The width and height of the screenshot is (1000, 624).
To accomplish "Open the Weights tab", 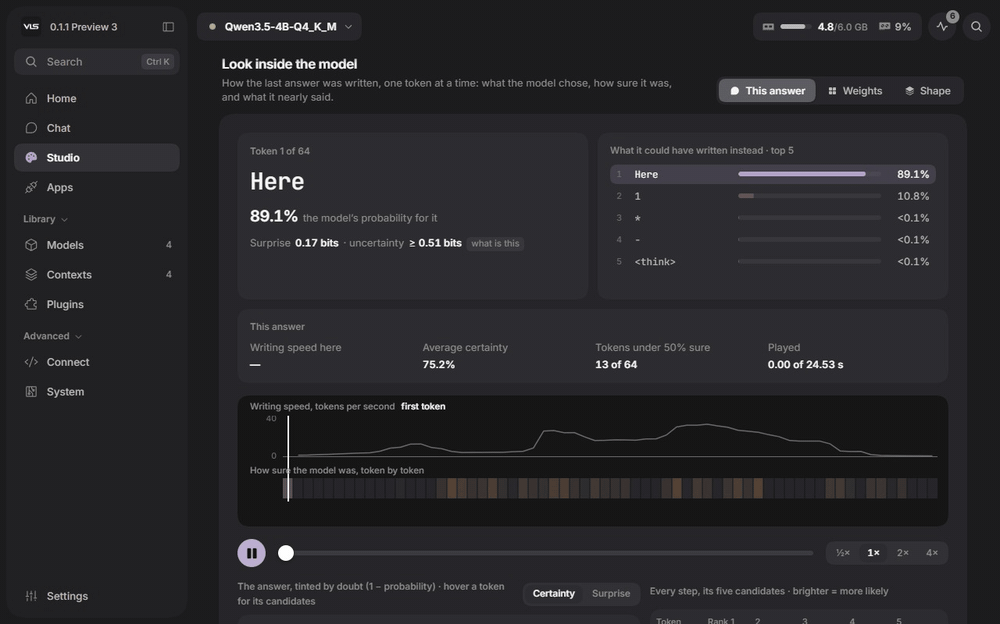I will coord(855,91).
